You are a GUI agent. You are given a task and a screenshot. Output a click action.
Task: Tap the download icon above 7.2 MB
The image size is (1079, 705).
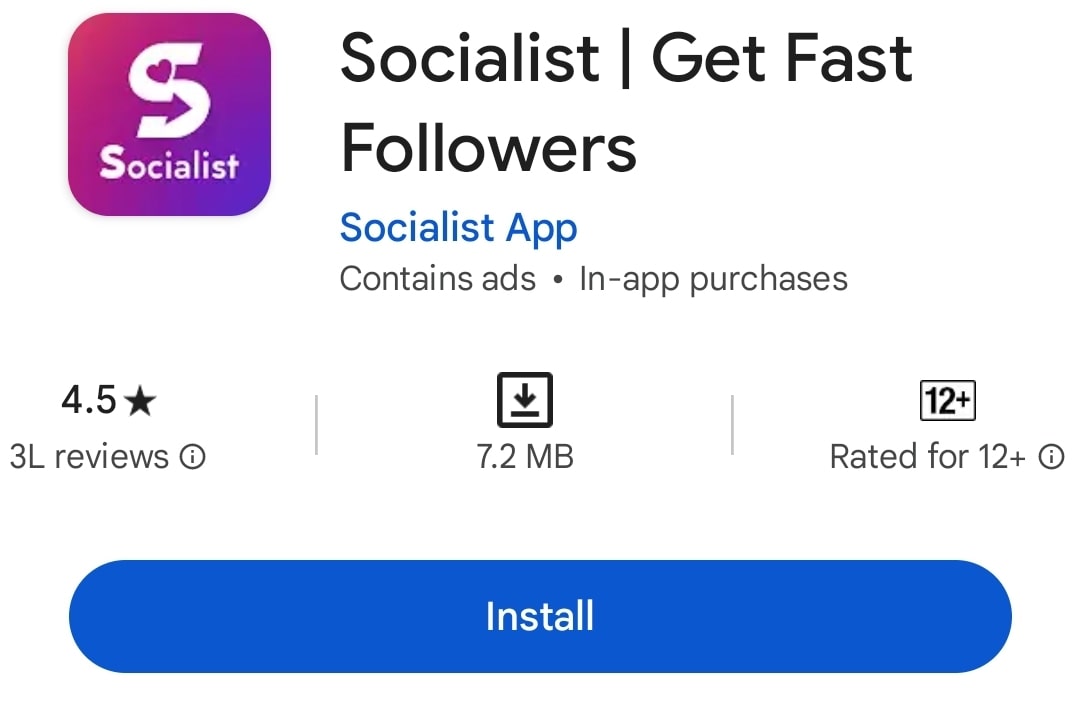(524, 400)
